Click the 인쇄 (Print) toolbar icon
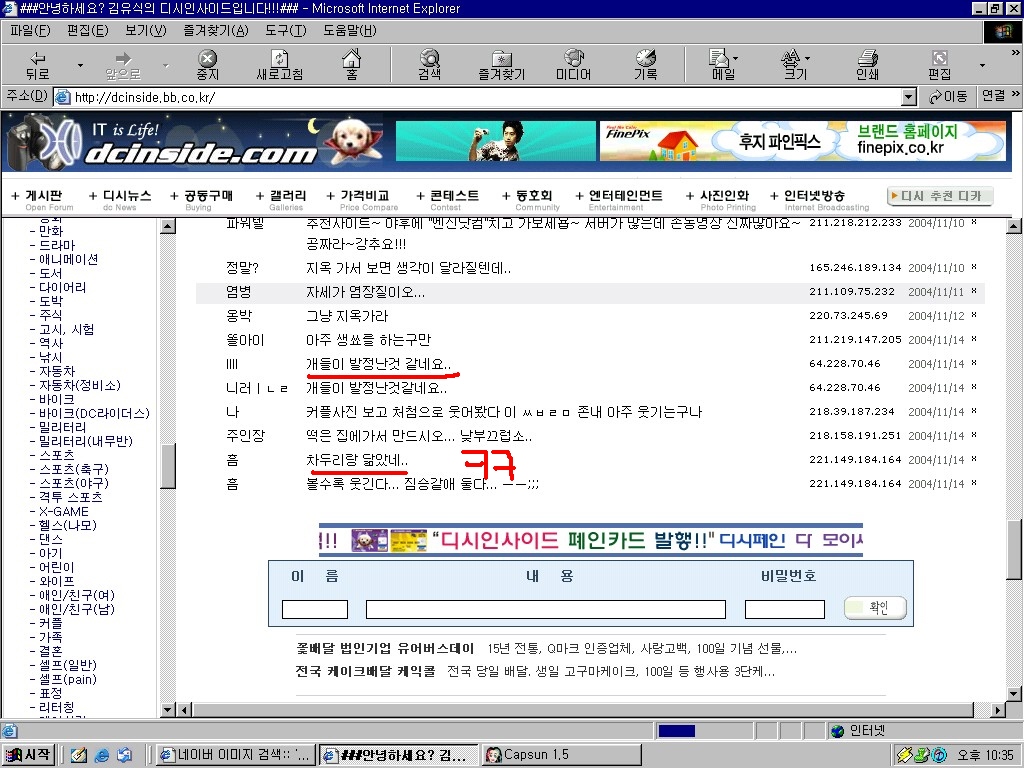The height and width of the screenshot is (768, 1024). pos(867,65)
